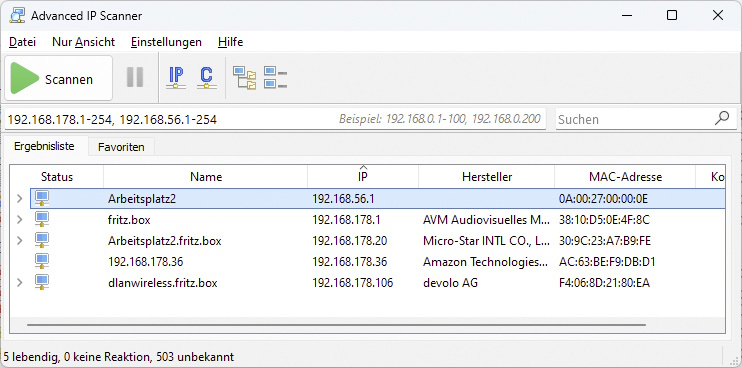
Task: Click manufacturer devolo AG
Action: [x=450, y=283]
